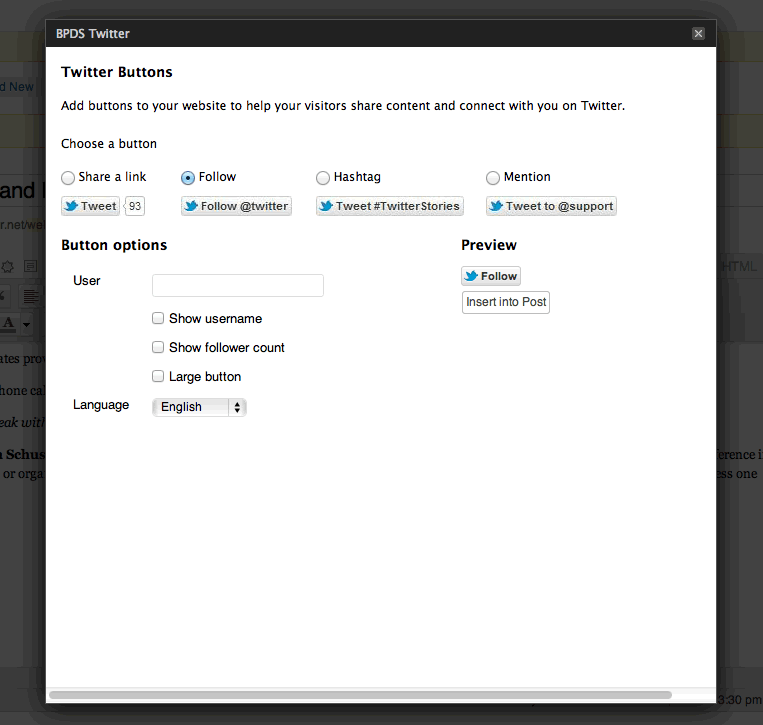This screenshot has height=725, width=763.
Task: Click the 93 tweet count bubble
Action: click(135, 206)
